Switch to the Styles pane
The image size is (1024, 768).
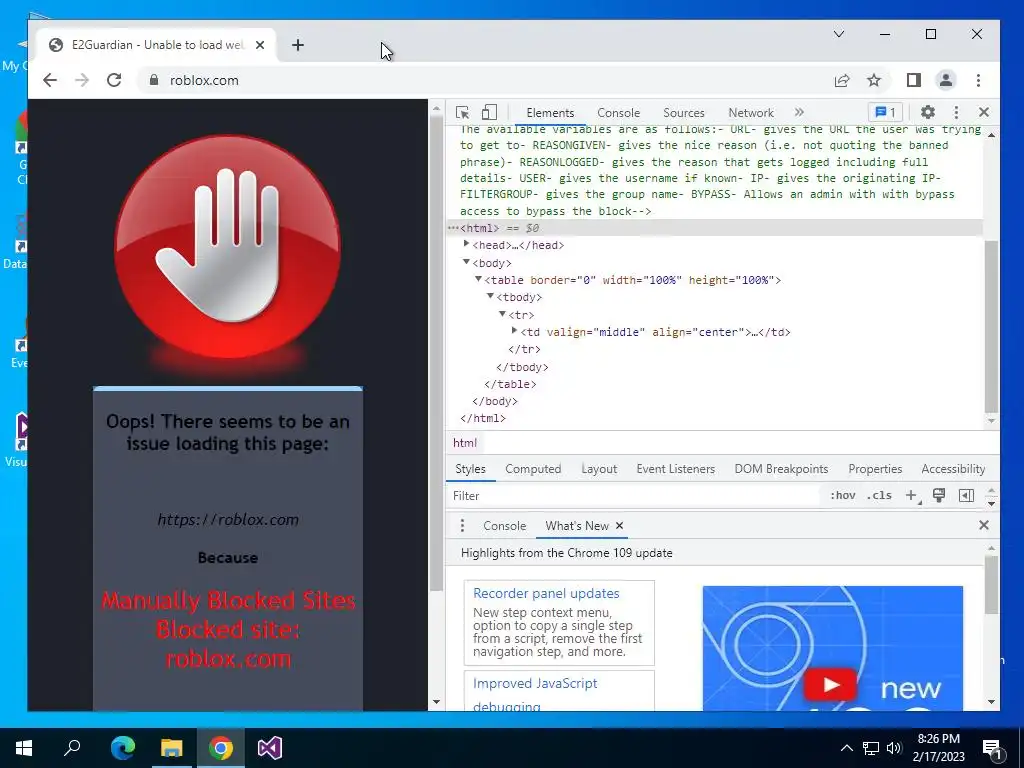(x=470, y=469)
